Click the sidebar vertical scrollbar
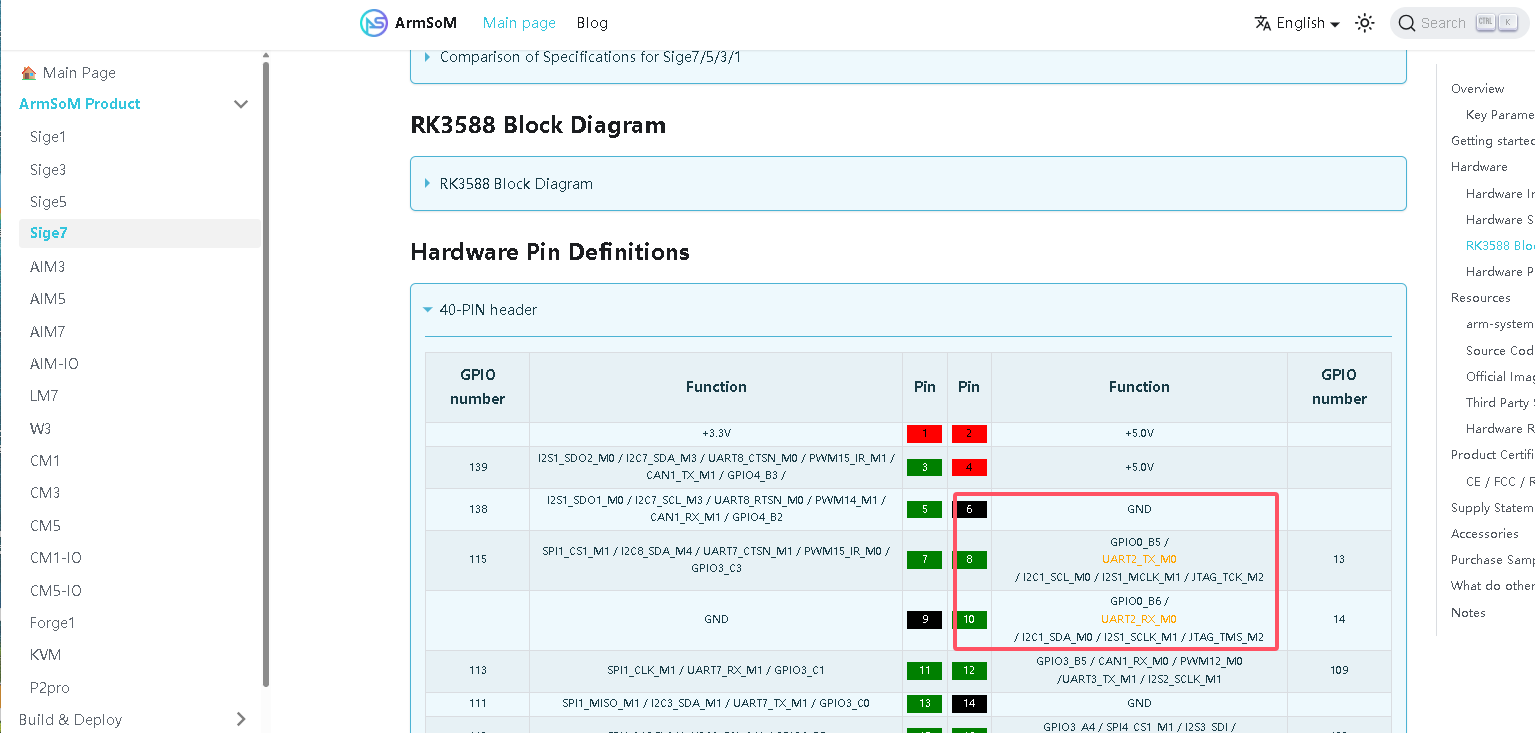 coord(265,370)
